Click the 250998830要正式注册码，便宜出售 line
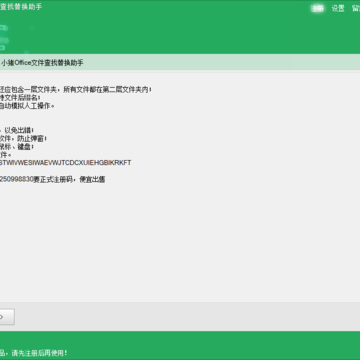 coord(53,179)
